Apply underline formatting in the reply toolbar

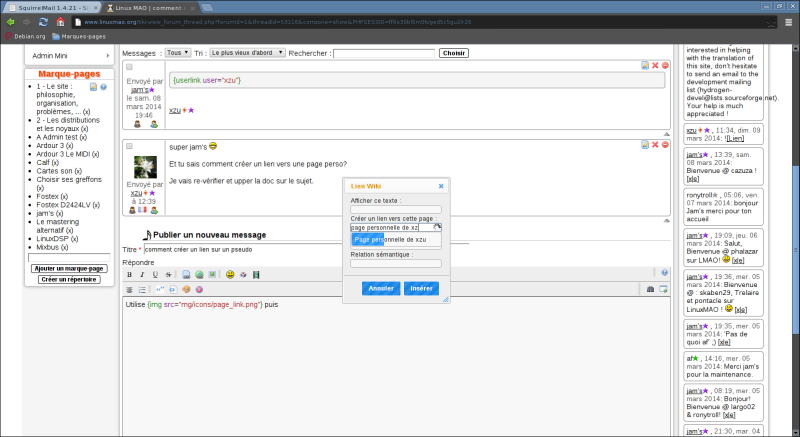pos(156,275)
